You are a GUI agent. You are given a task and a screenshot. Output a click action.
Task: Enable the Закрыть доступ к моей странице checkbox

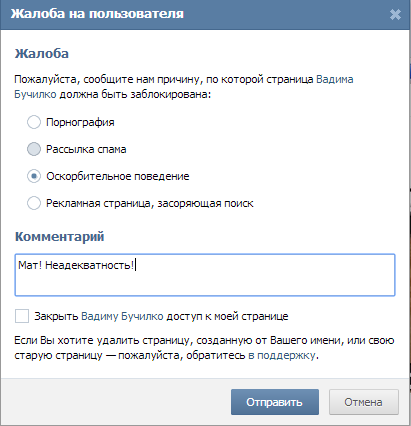pyautogui.click(x=22, y=316)
